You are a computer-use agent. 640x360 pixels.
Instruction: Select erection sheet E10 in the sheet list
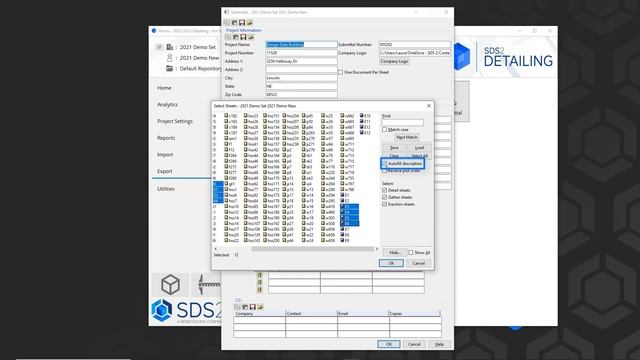(365, 116)
